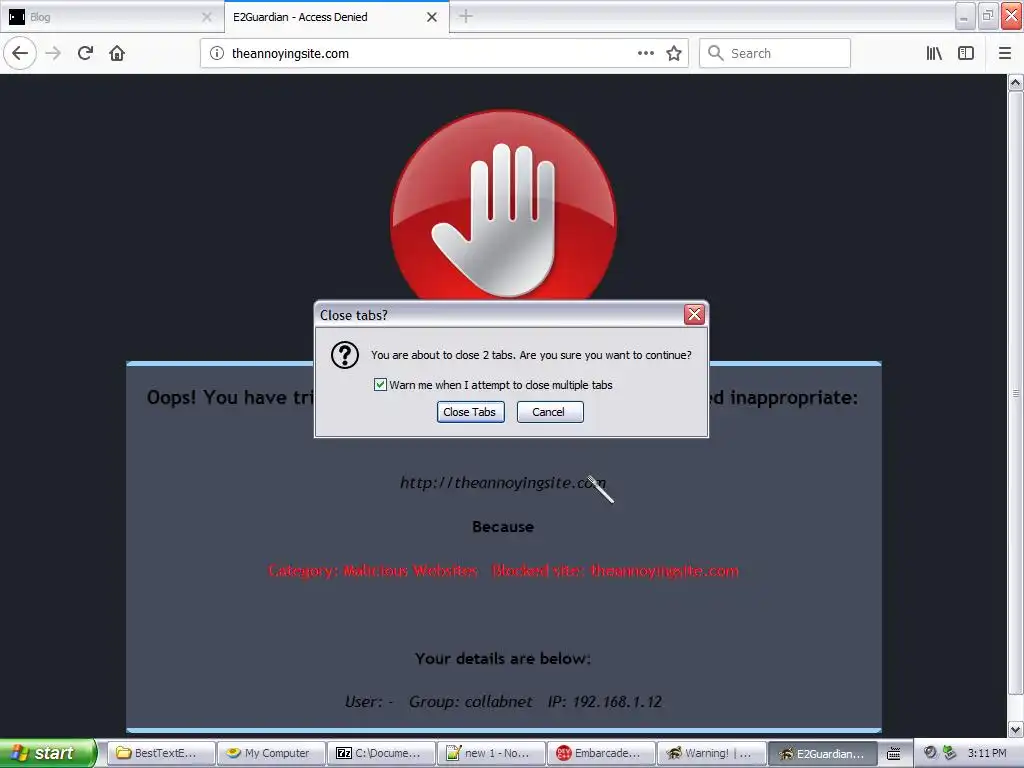Minimize the Firefox window
Screen dimensions: 1024x768
[x=965, y=16]
